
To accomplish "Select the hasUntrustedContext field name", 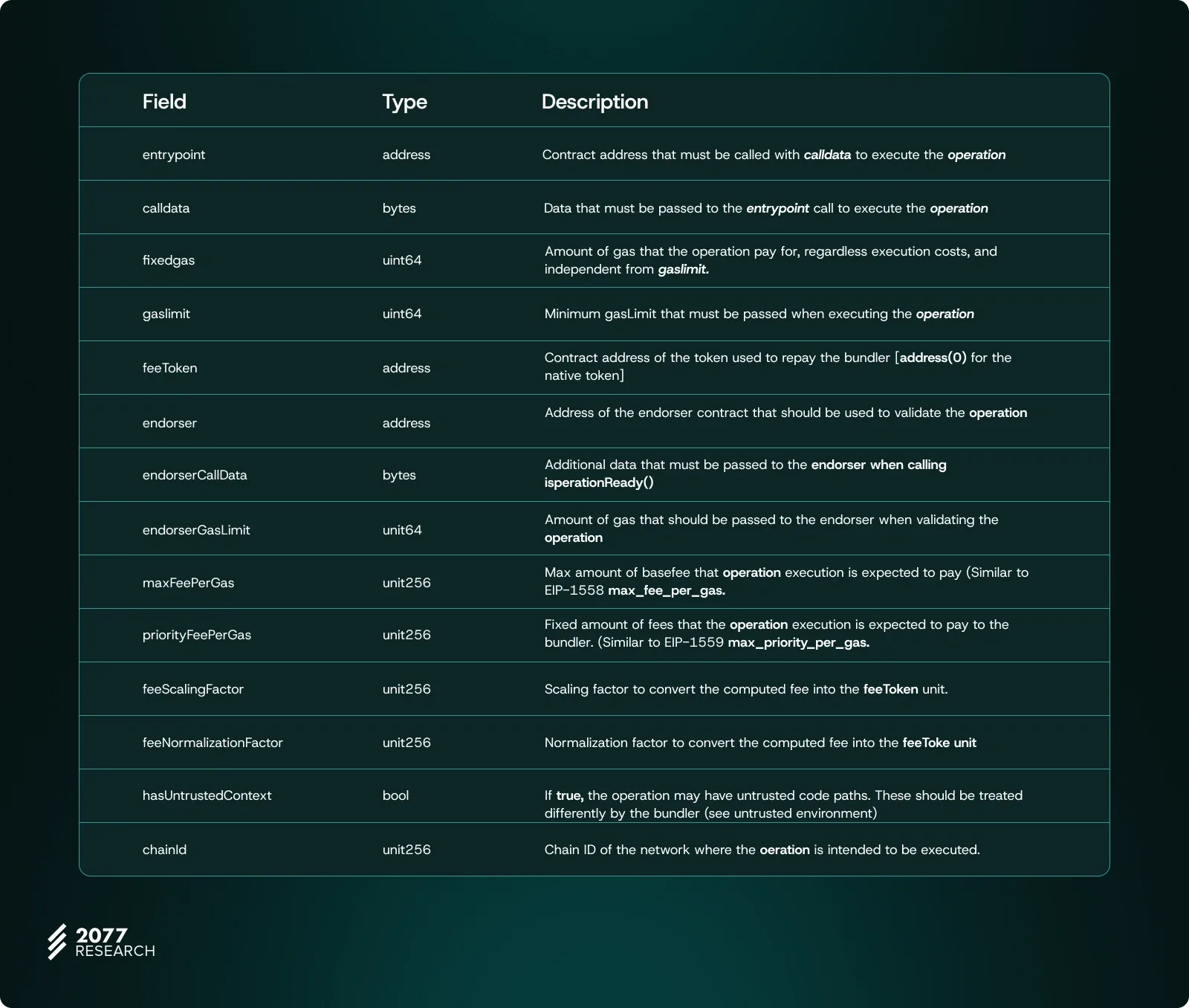I will point(207,795).
